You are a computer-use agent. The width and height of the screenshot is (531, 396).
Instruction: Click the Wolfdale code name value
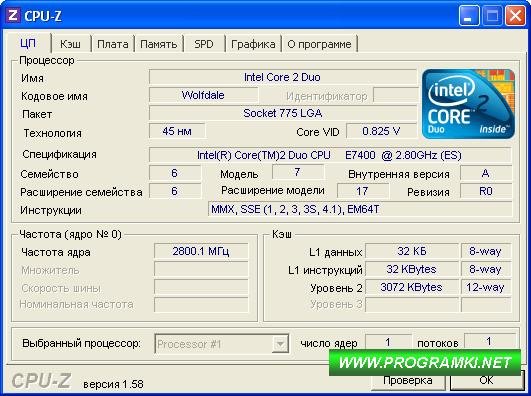[203, 95]
